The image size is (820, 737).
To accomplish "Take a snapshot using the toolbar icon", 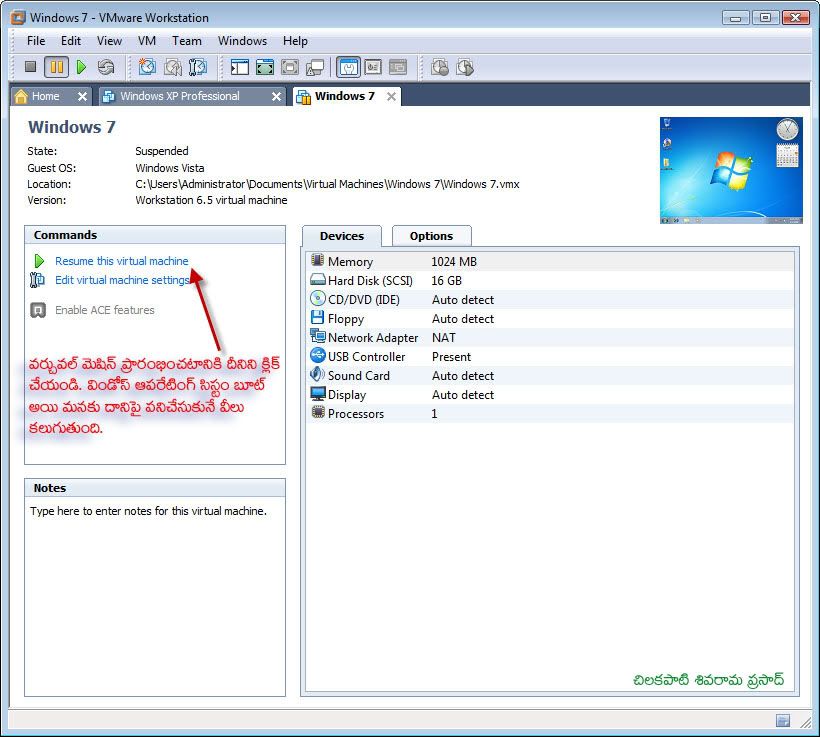I will [147, 67].
